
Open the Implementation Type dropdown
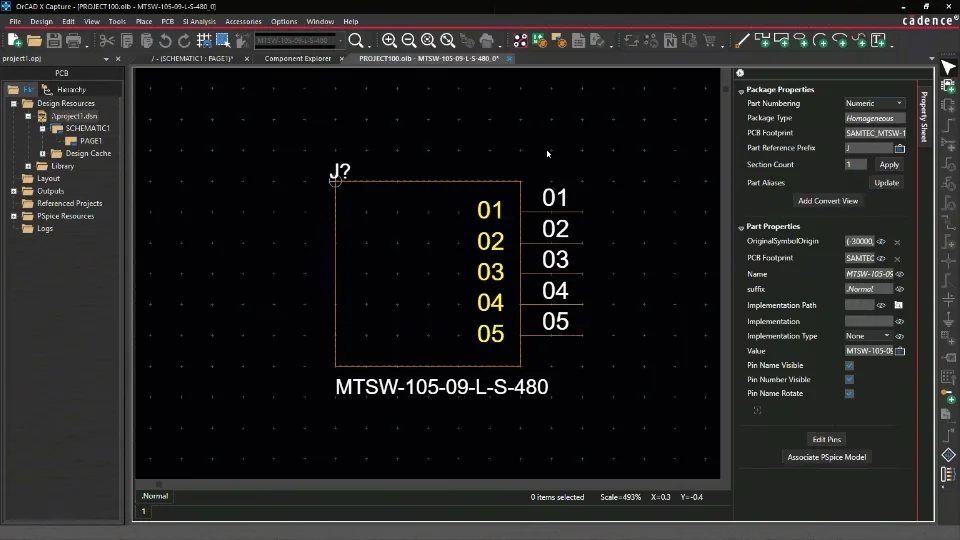pos(868,336)
